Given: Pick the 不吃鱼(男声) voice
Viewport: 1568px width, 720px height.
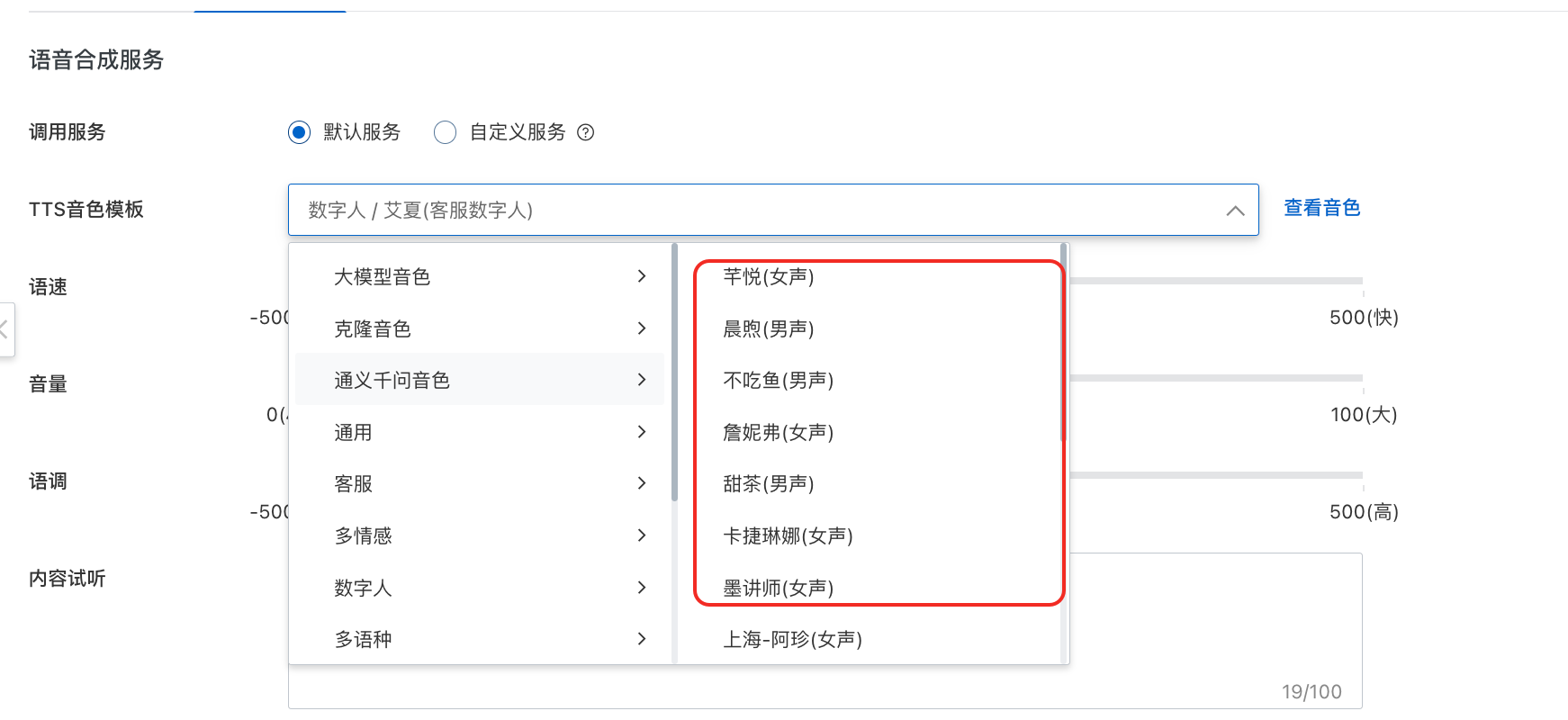Looking at the screenshot, I should click(x=778, y=381).
